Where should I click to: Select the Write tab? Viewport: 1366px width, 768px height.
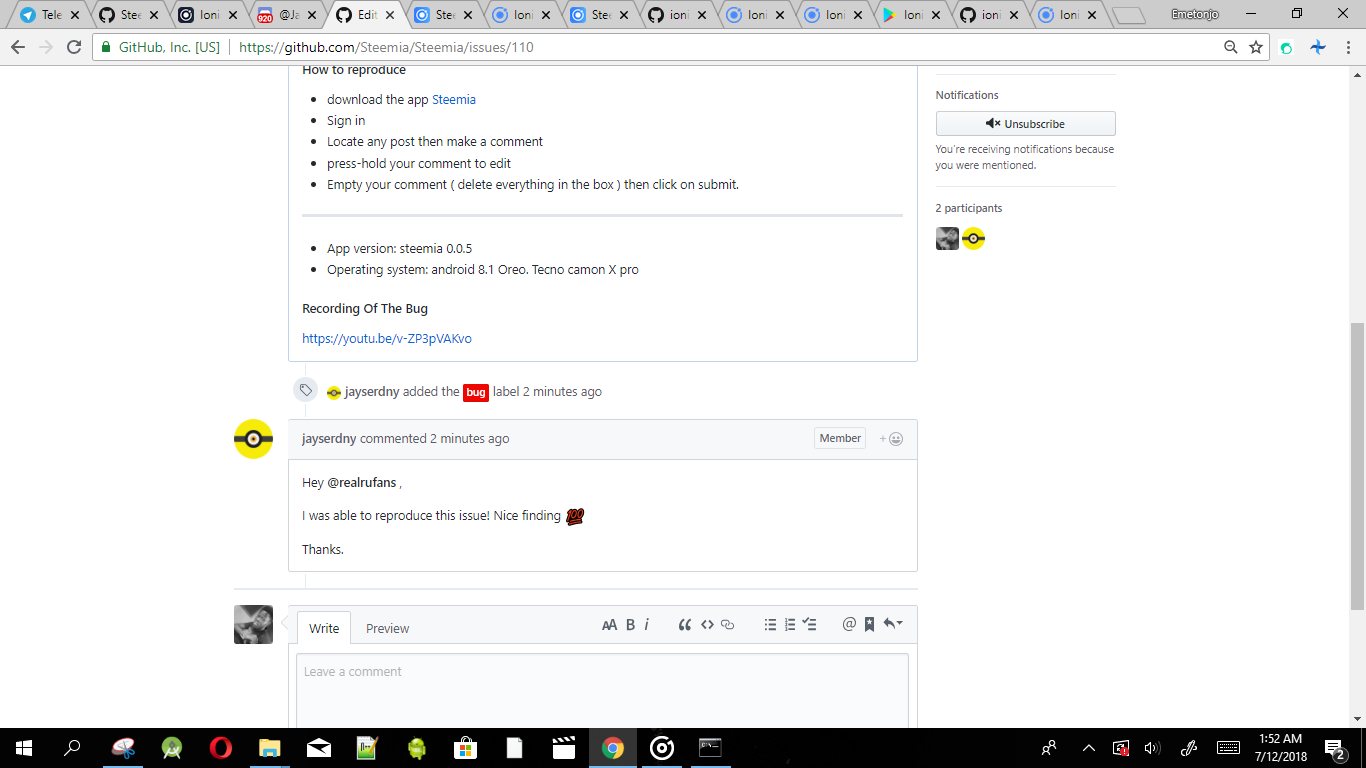pyautogui.click(x=324, y=628)
